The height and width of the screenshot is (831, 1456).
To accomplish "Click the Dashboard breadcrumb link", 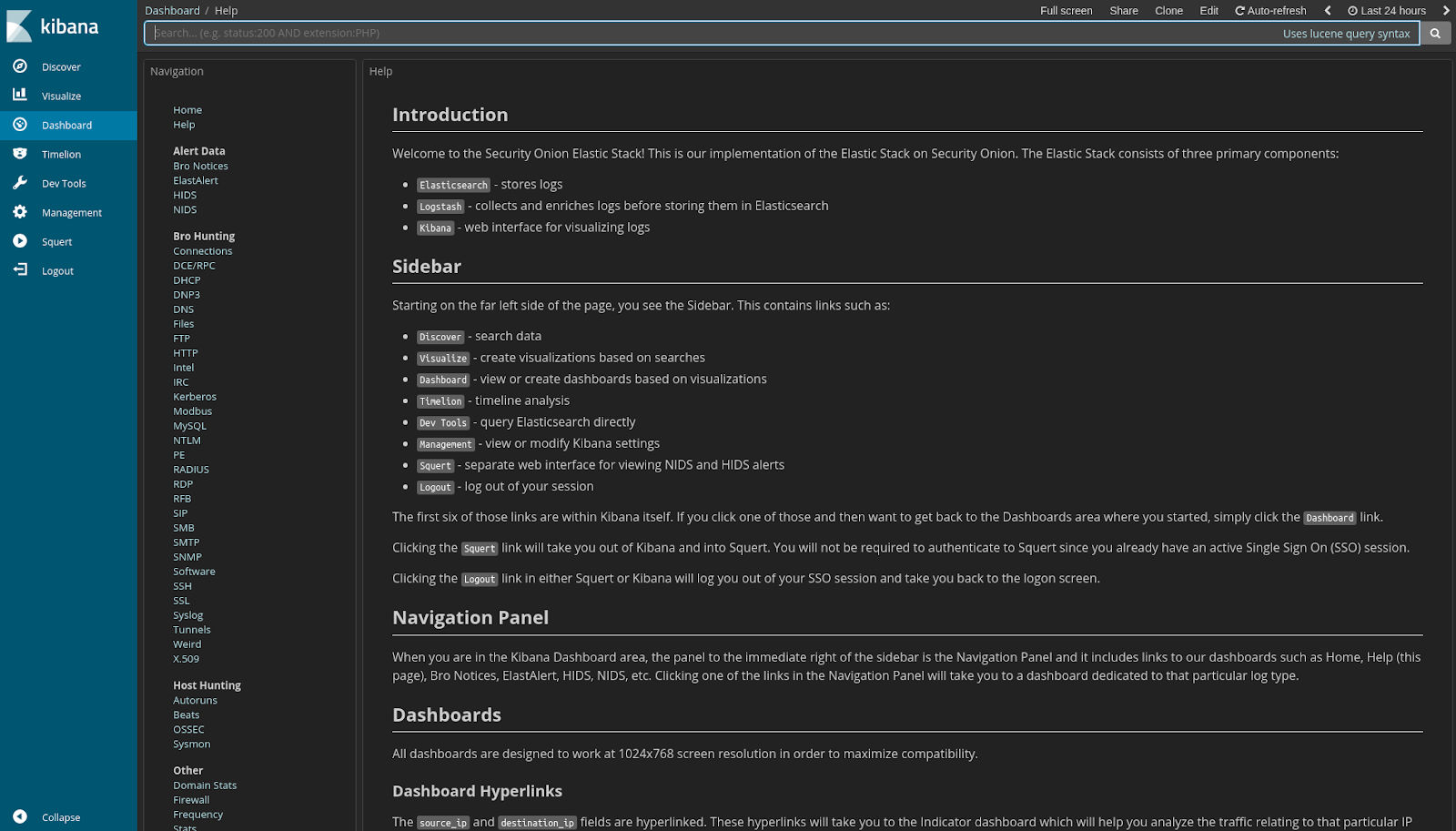I will pyautogui.click(x=172, y=11).
